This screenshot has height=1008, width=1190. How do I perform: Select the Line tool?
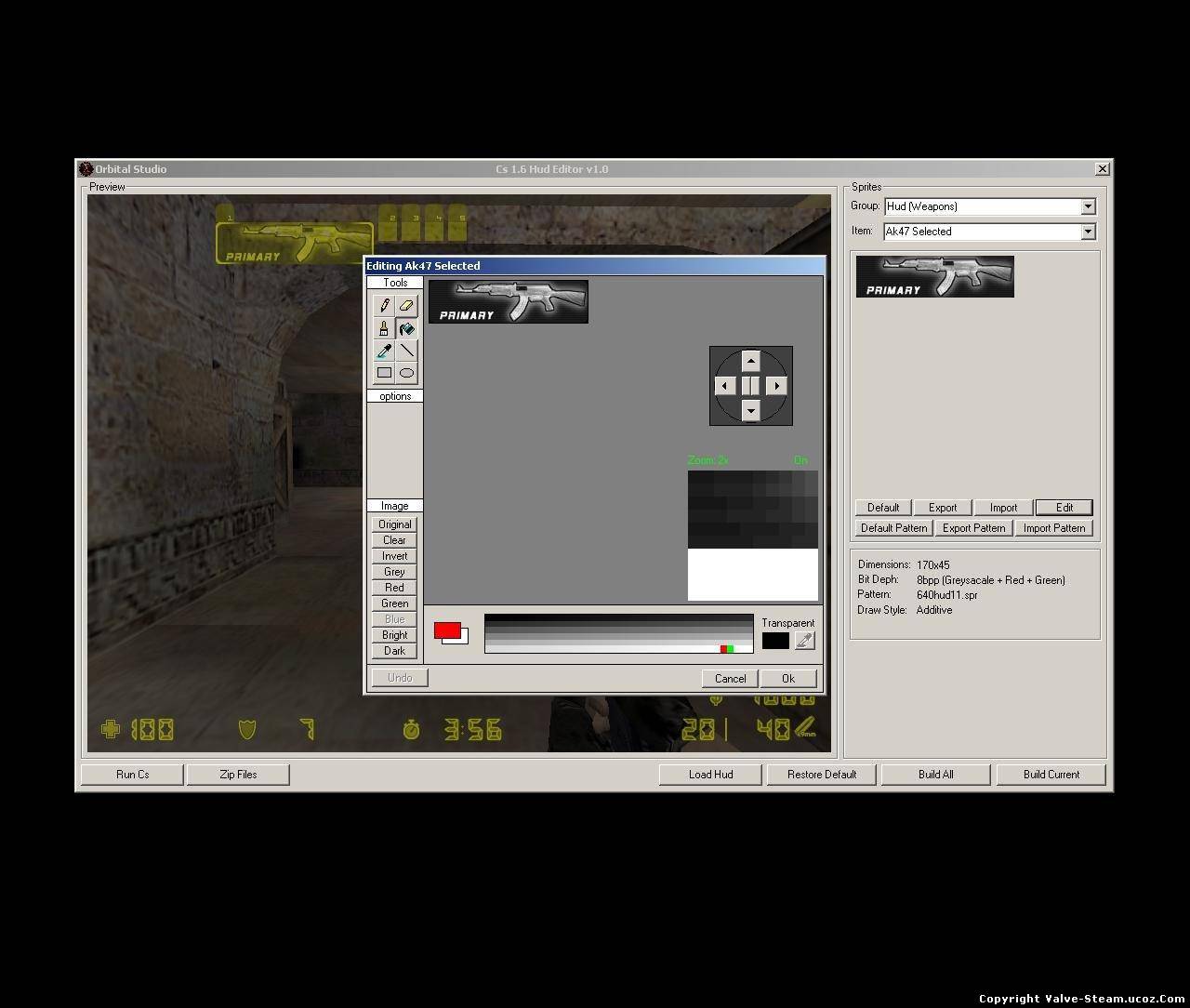pos(406,351)
